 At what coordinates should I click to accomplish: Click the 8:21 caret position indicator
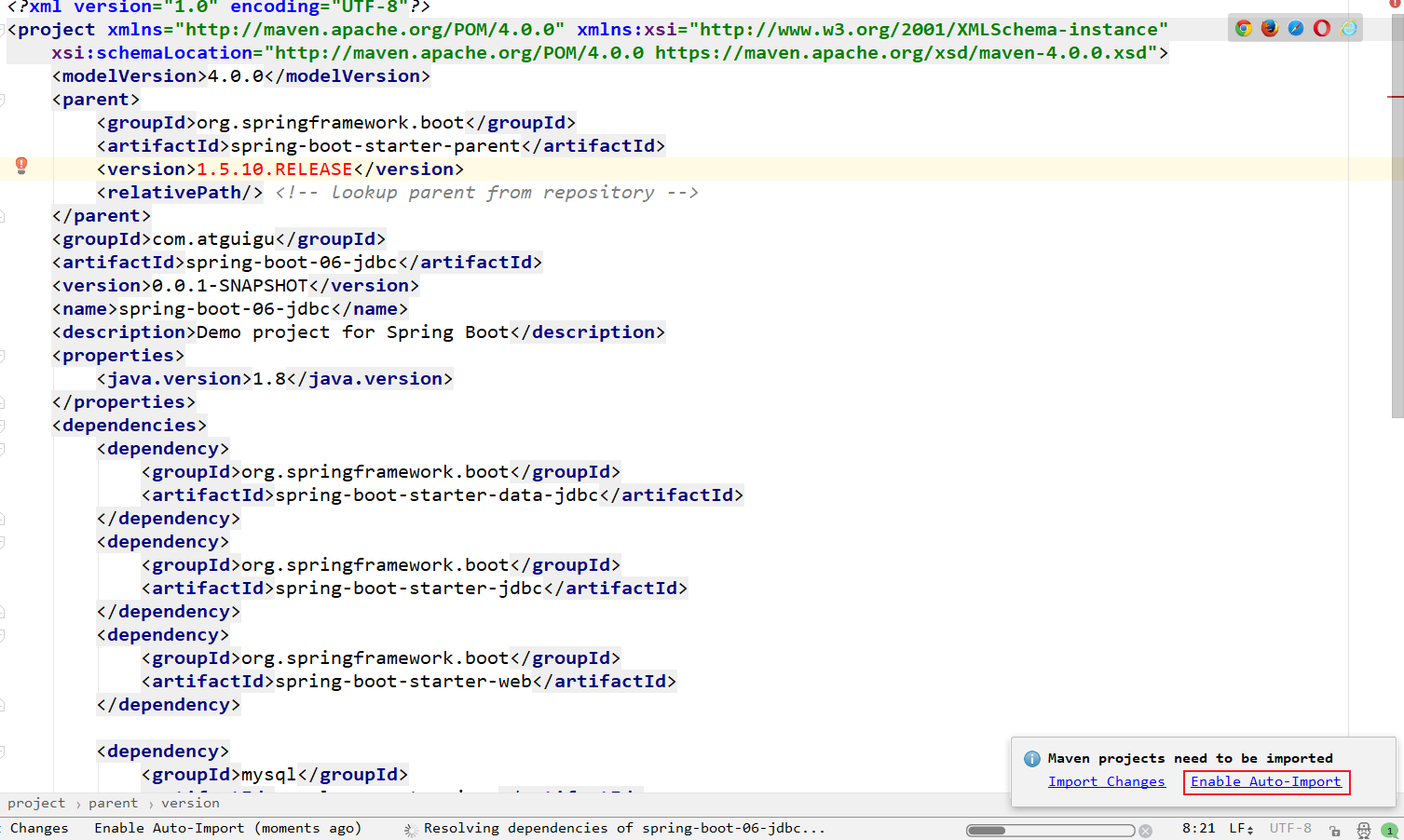(x=1199, y=828)
